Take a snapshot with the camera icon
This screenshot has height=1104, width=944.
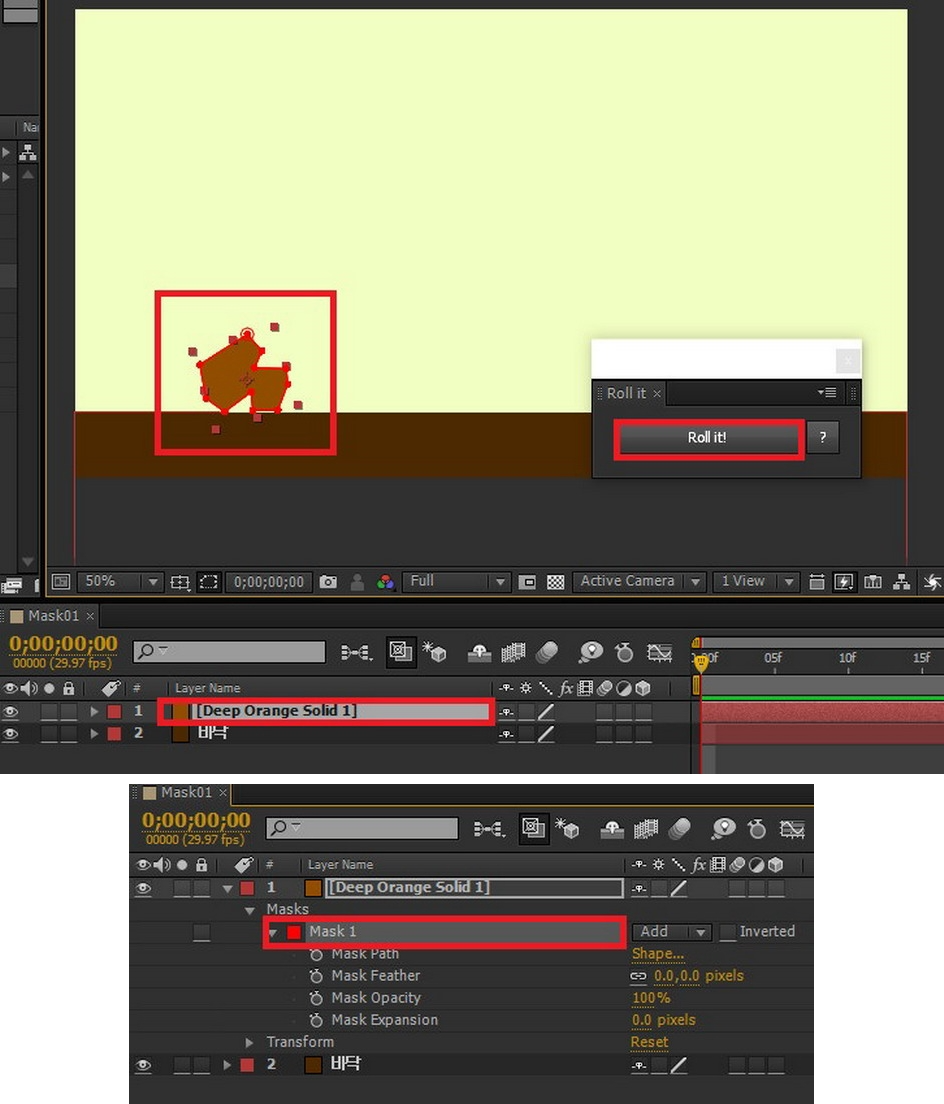tap(328, 581)
